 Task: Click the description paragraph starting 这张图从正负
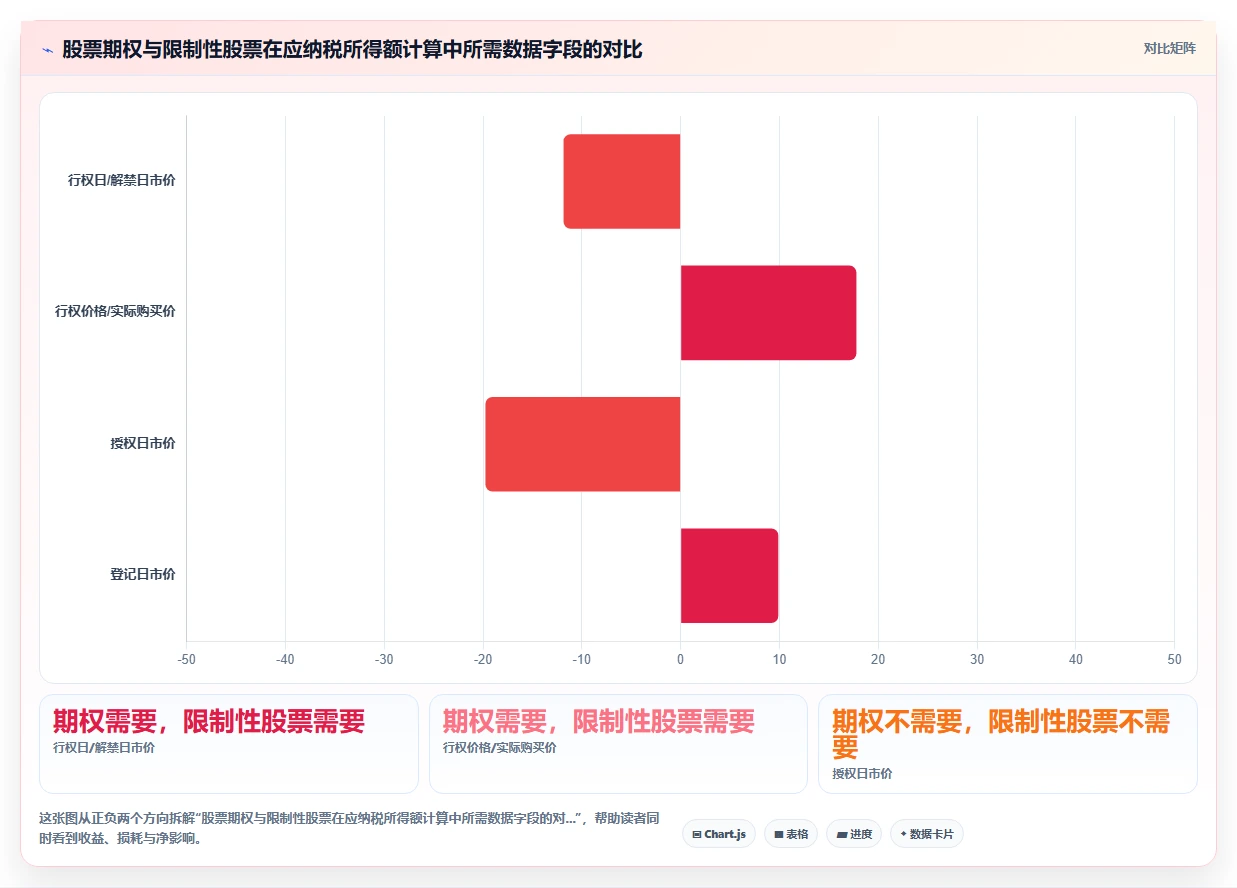pyautogui.click(x=349, y=828)
